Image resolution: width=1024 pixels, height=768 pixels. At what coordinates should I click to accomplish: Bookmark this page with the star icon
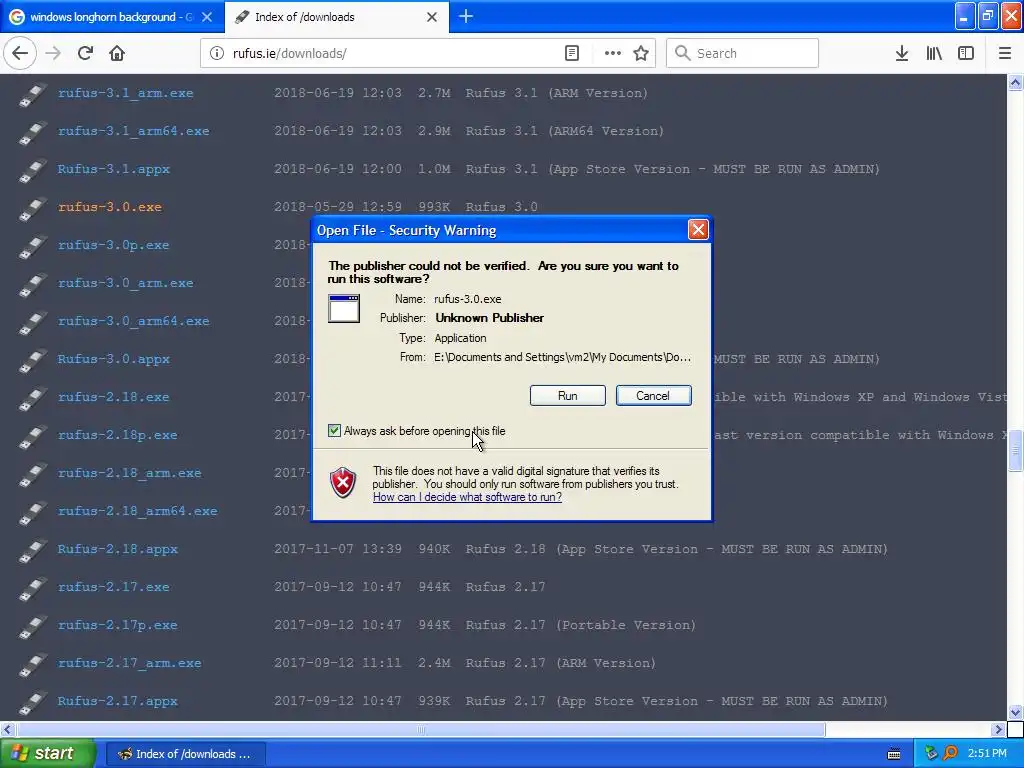[x=641, y=53]
